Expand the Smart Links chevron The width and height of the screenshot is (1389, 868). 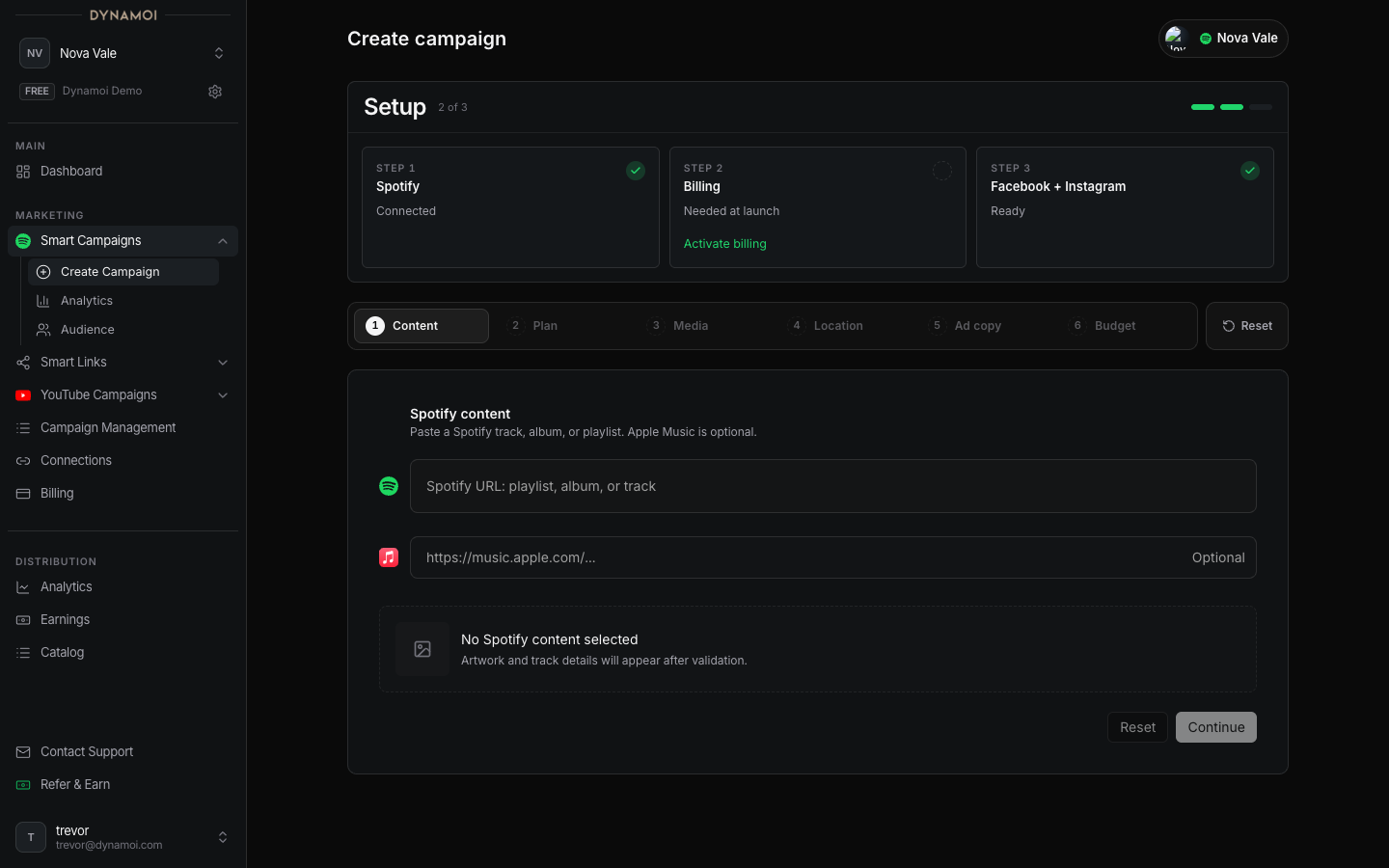click(x=223, y=363)
